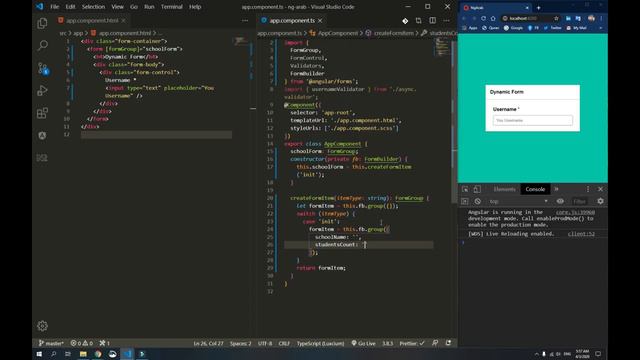Open the Twitter bookmark
Viewport: 640px width, 360px height.
(552, 28)
